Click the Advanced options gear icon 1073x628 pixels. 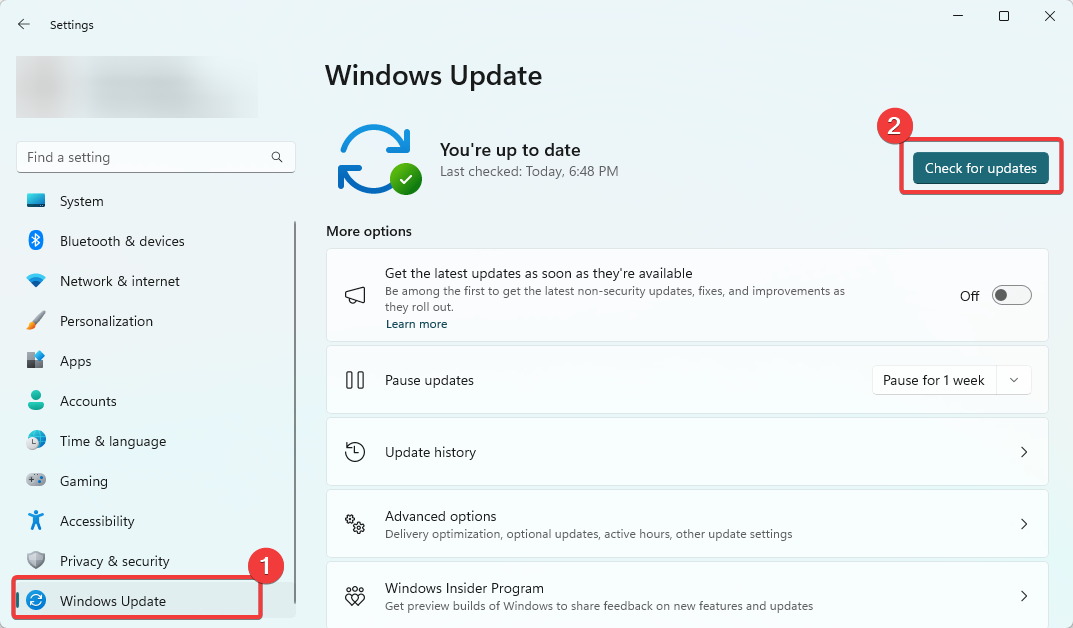point(356,524)
